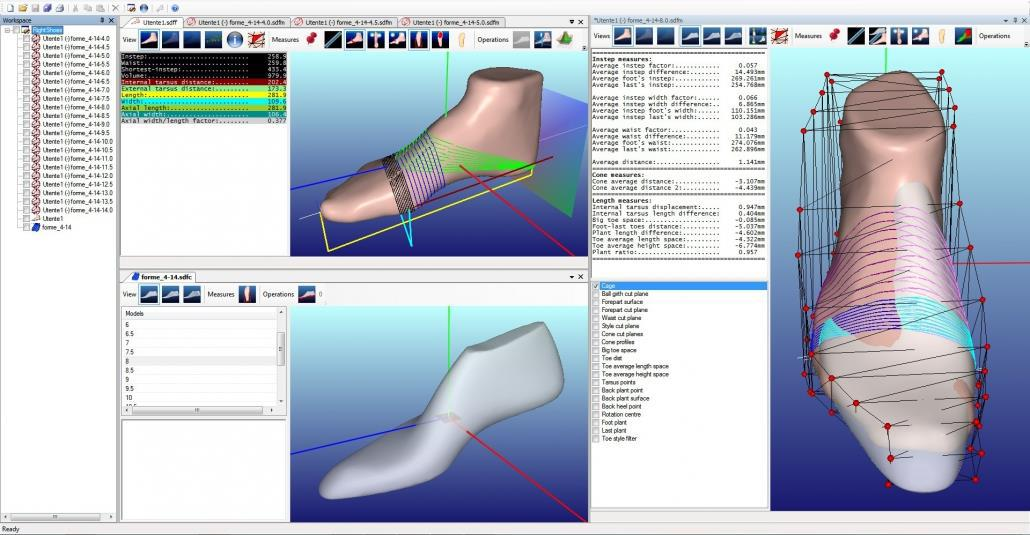The image size is (1030, 535).
Task: Click the beige footprint icon in Utente1.sdff toolbar
Action: [x=462, y=39]
